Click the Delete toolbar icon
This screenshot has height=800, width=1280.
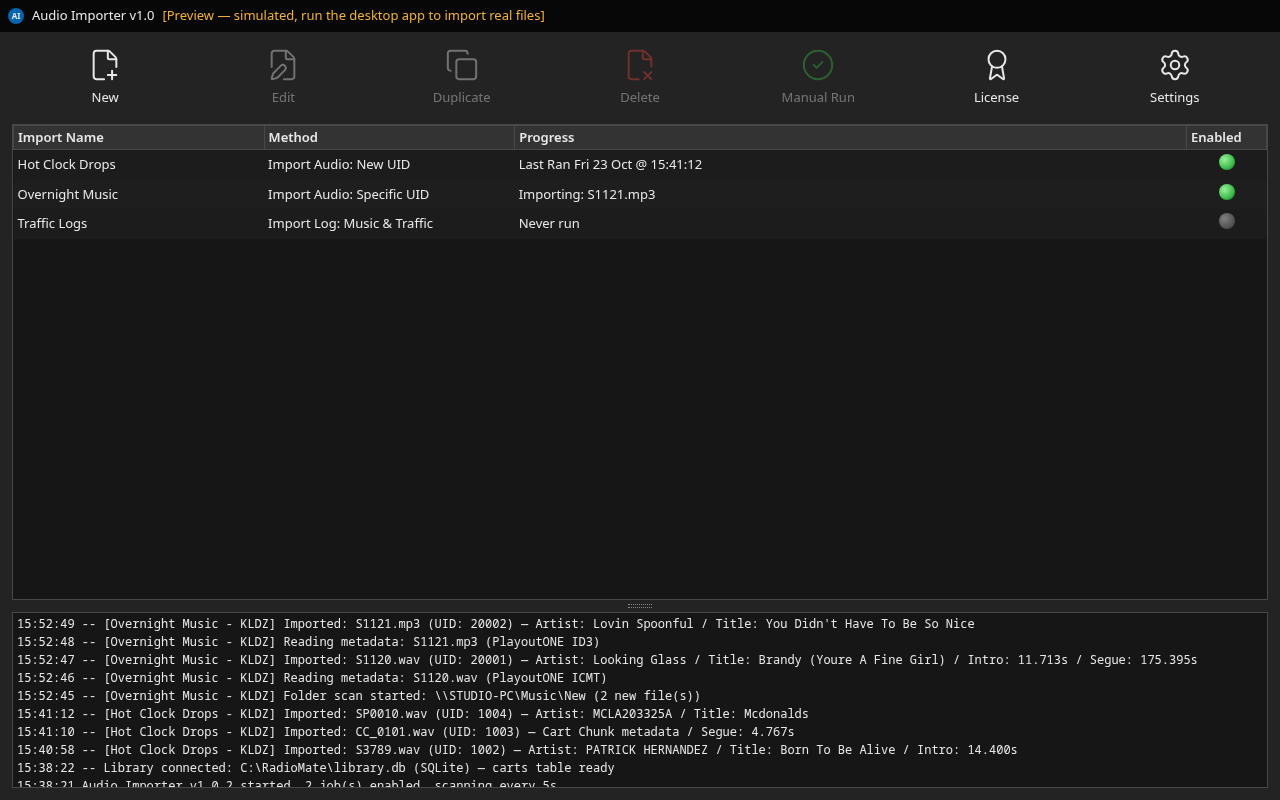click(x=640, y=65)
